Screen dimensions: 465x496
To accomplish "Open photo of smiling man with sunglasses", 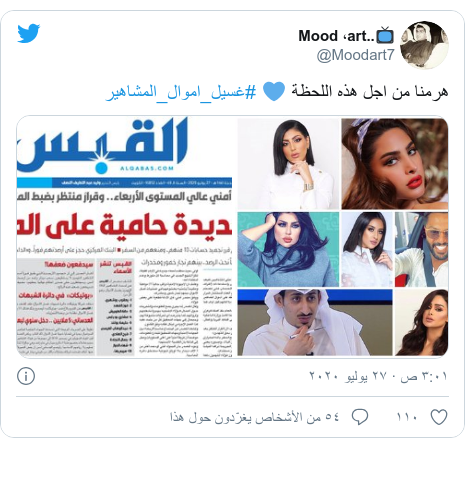I will 421,249.
